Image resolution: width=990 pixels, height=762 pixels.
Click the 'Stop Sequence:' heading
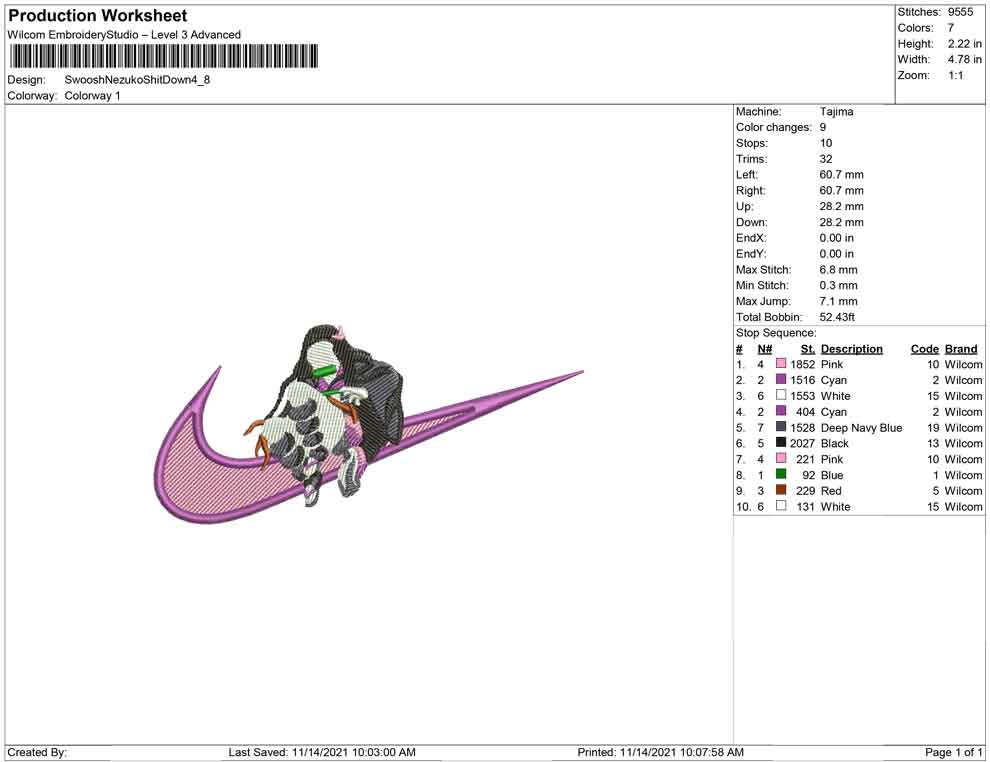(x=776, y=333)
